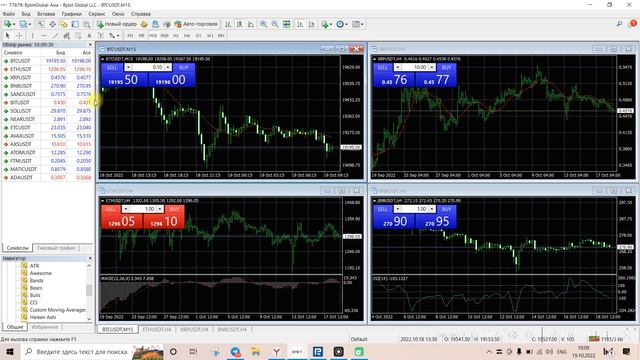
Task: Switch timeframe to M30
Action: [164, 36]
